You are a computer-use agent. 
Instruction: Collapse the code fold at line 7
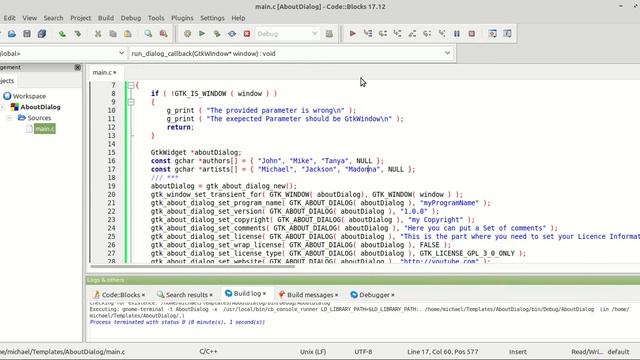pyautogui.click(x=131, y=85)
